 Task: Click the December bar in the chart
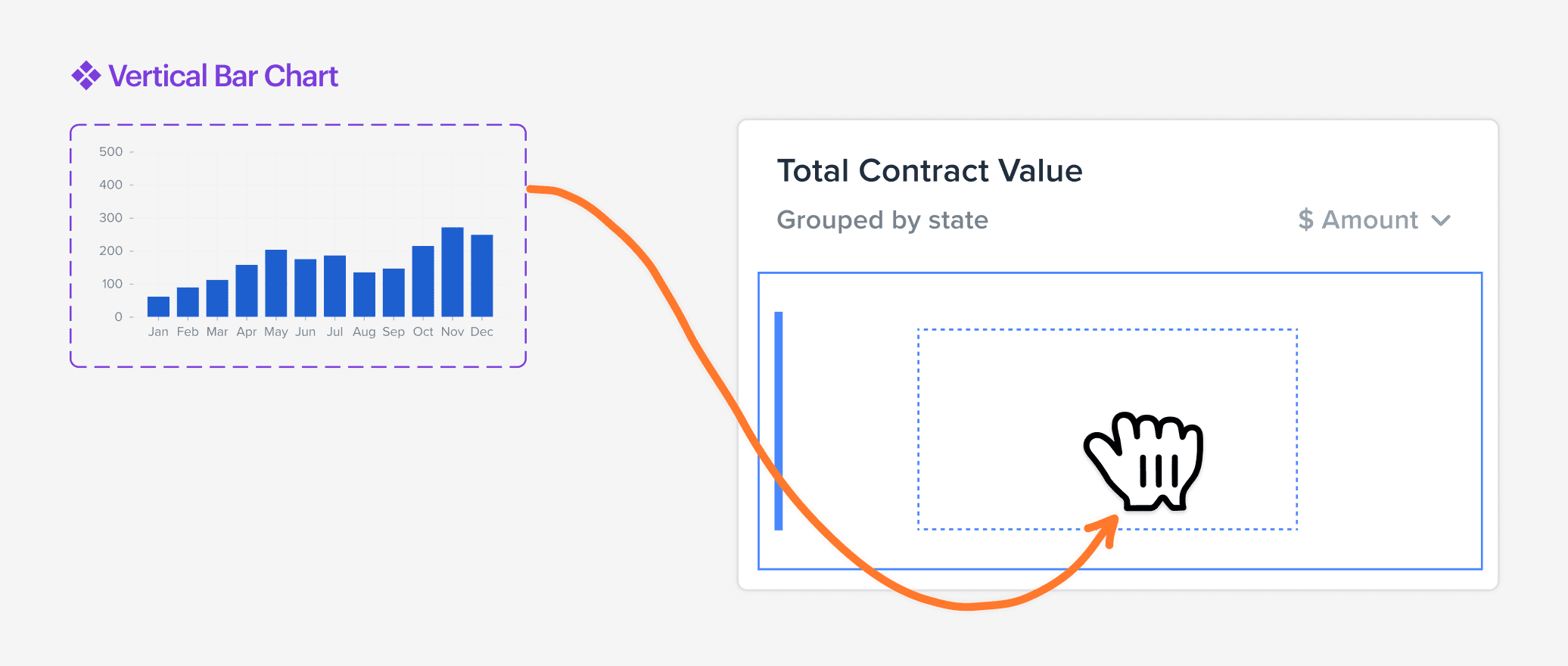click(x=482, y=275)
